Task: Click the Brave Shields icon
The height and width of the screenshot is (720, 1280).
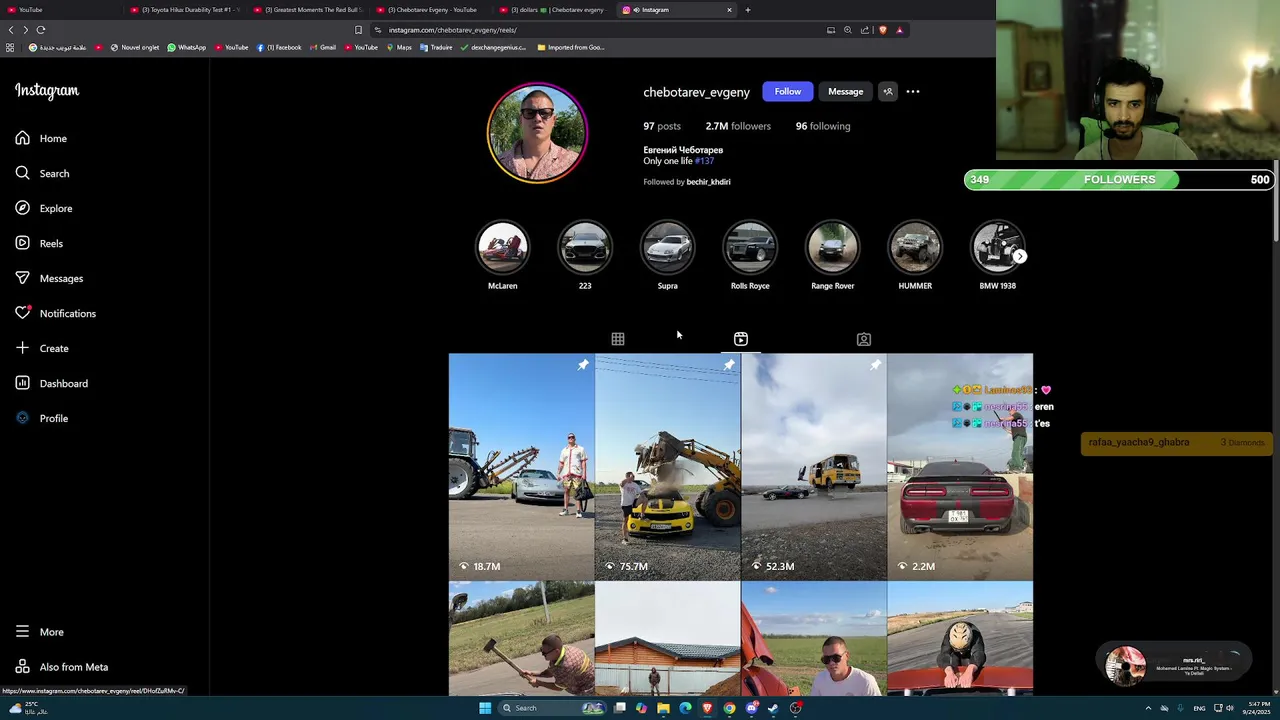Action: point(882,30)
